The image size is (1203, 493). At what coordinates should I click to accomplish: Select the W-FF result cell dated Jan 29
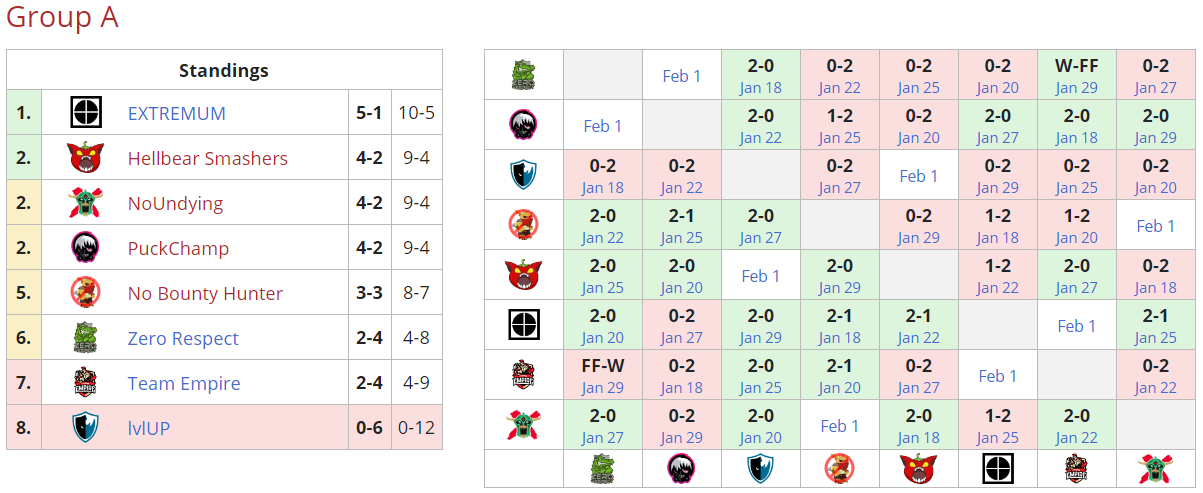coord(1077,75)
